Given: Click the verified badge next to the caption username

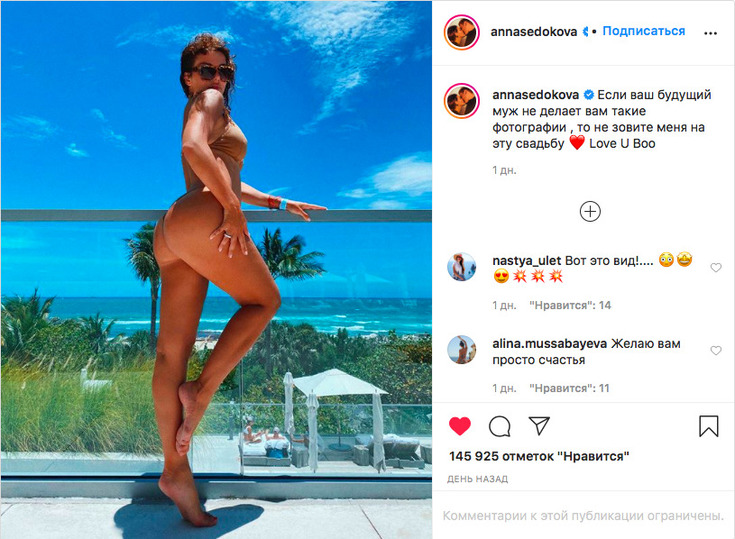Looking at the screenshot, I should point(588,95).
